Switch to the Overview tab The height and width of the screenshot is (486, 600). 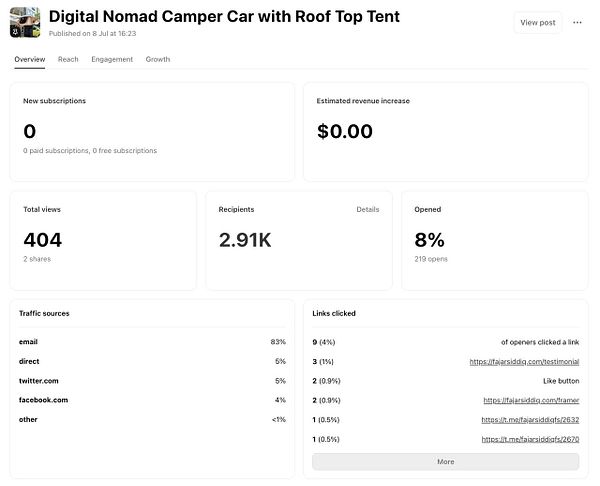(x=30, y=59)
